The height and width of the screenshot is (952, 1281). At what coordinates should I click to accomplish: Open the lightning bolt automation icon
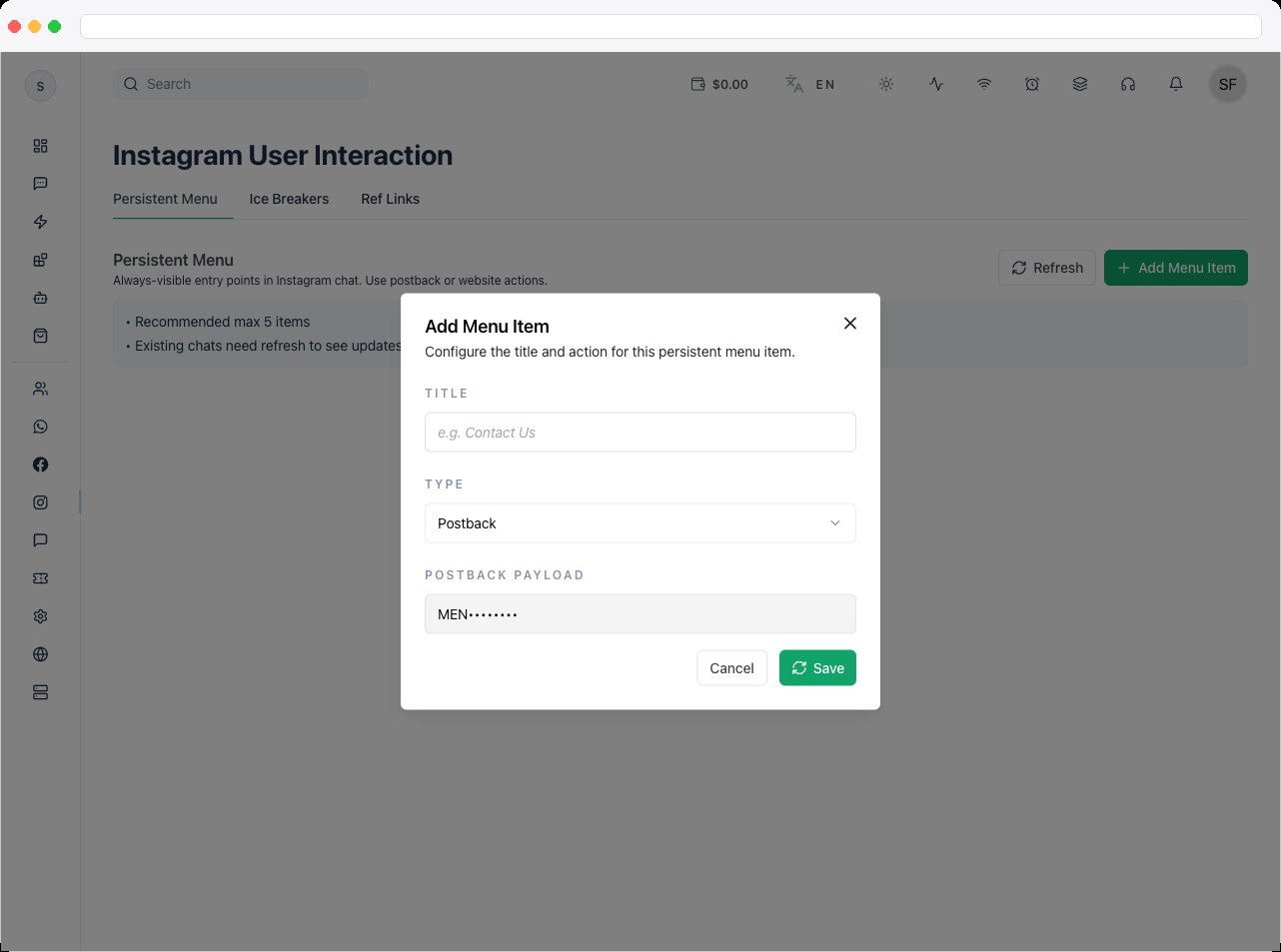click(x=40, y=222)
